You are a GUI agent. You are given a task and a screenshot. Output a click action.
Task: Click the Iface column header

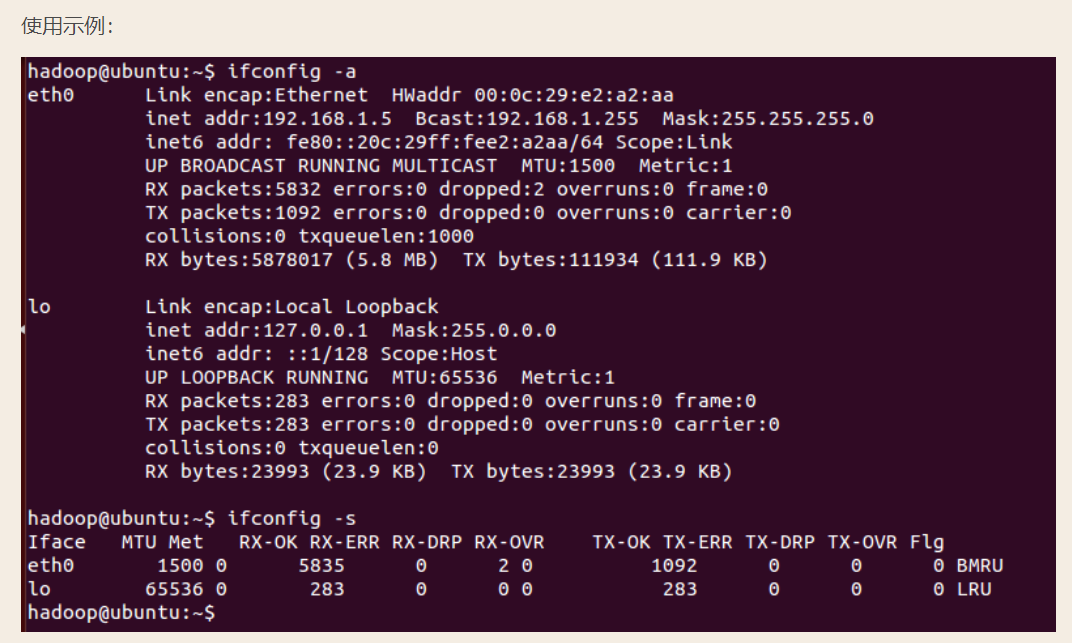pos(56,542)
